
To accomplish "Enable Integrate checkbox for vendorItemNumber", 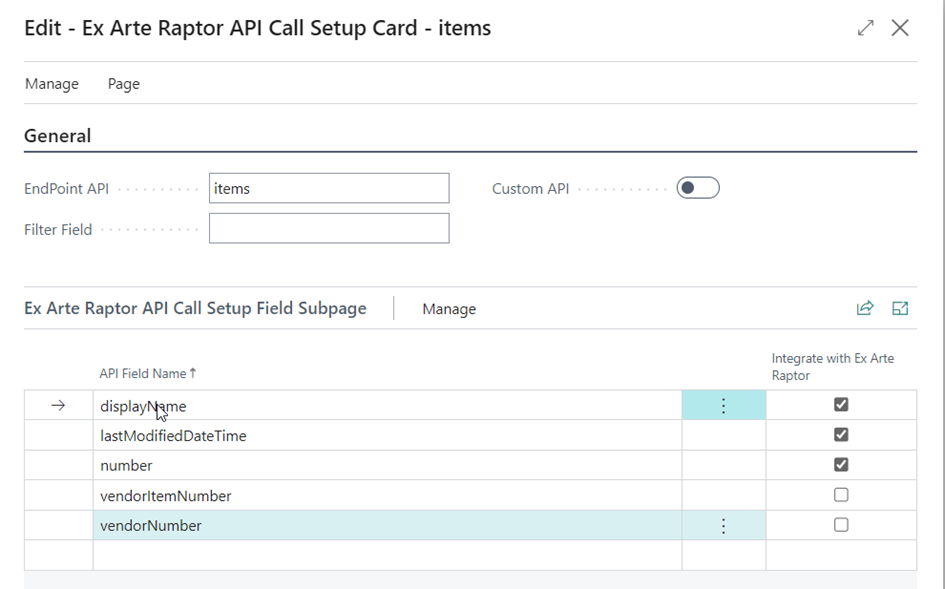I will click(x=841, y=495).
